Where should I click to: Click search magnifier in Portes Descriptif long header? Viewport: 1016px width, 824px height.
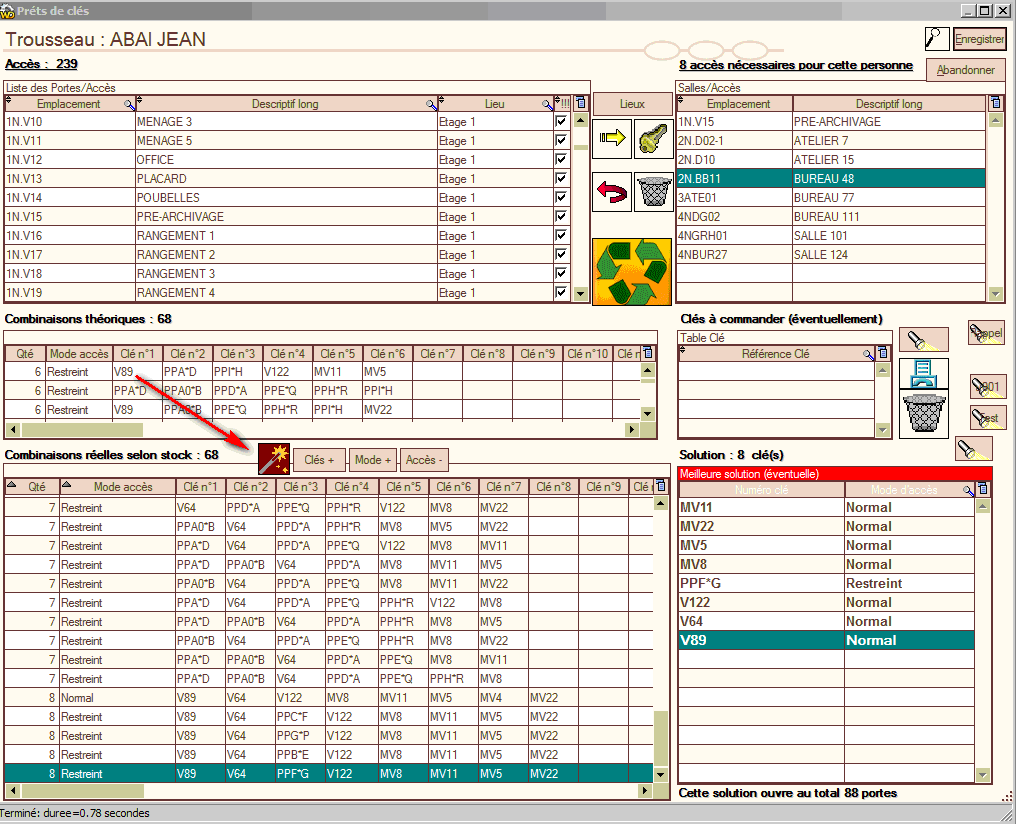pos(432,104)
